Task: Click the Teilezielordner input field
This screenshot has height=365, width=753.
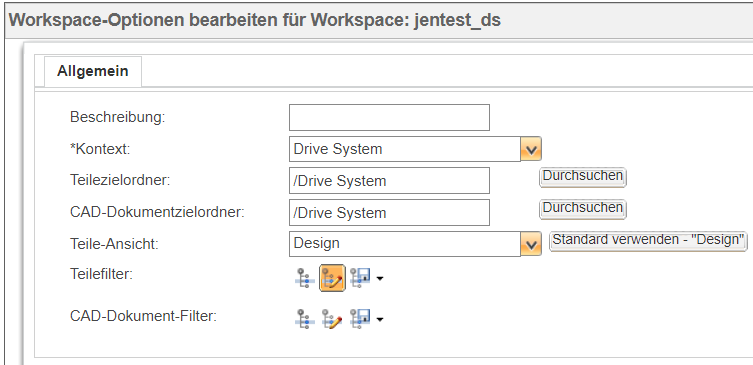Action: point(389,181)
